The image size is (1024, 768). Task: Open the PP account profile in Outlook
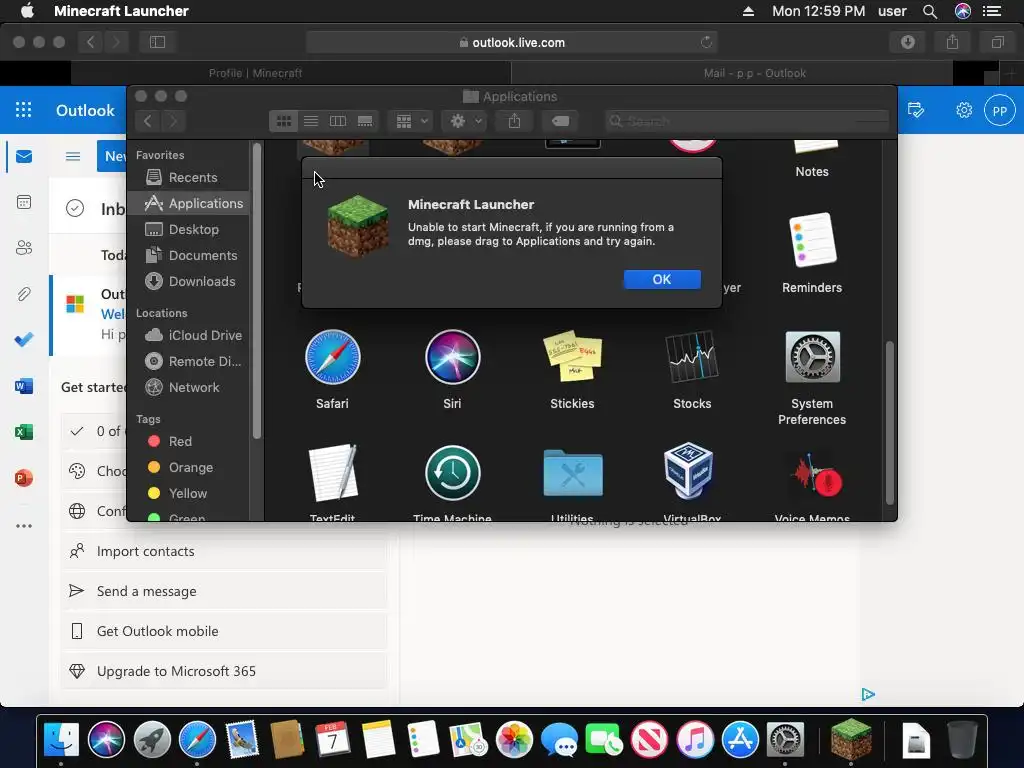(999, 110)
